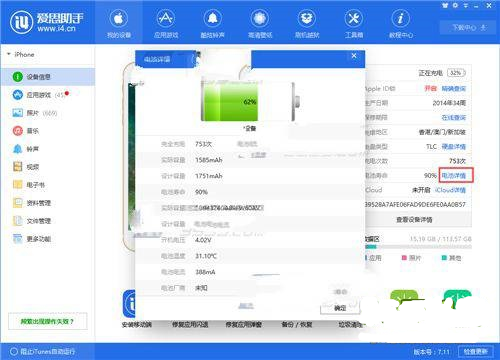The image size is (500, 360).
Task: Select 应用游戏 in sidebar
Action: (x=47, y=95)
